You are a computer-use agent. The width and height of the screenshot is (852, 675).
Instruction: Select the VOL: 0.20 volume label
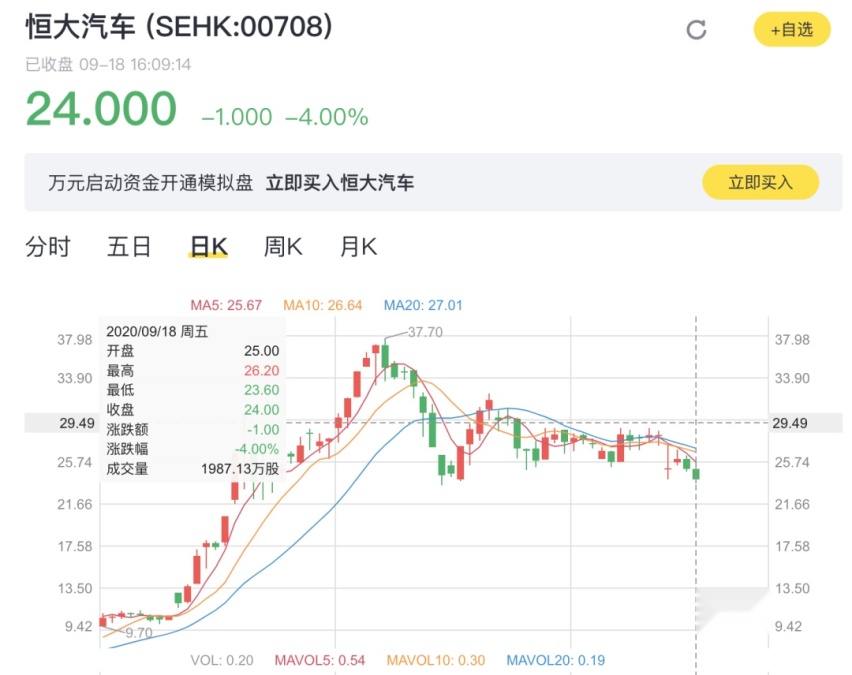click(222, 660)
